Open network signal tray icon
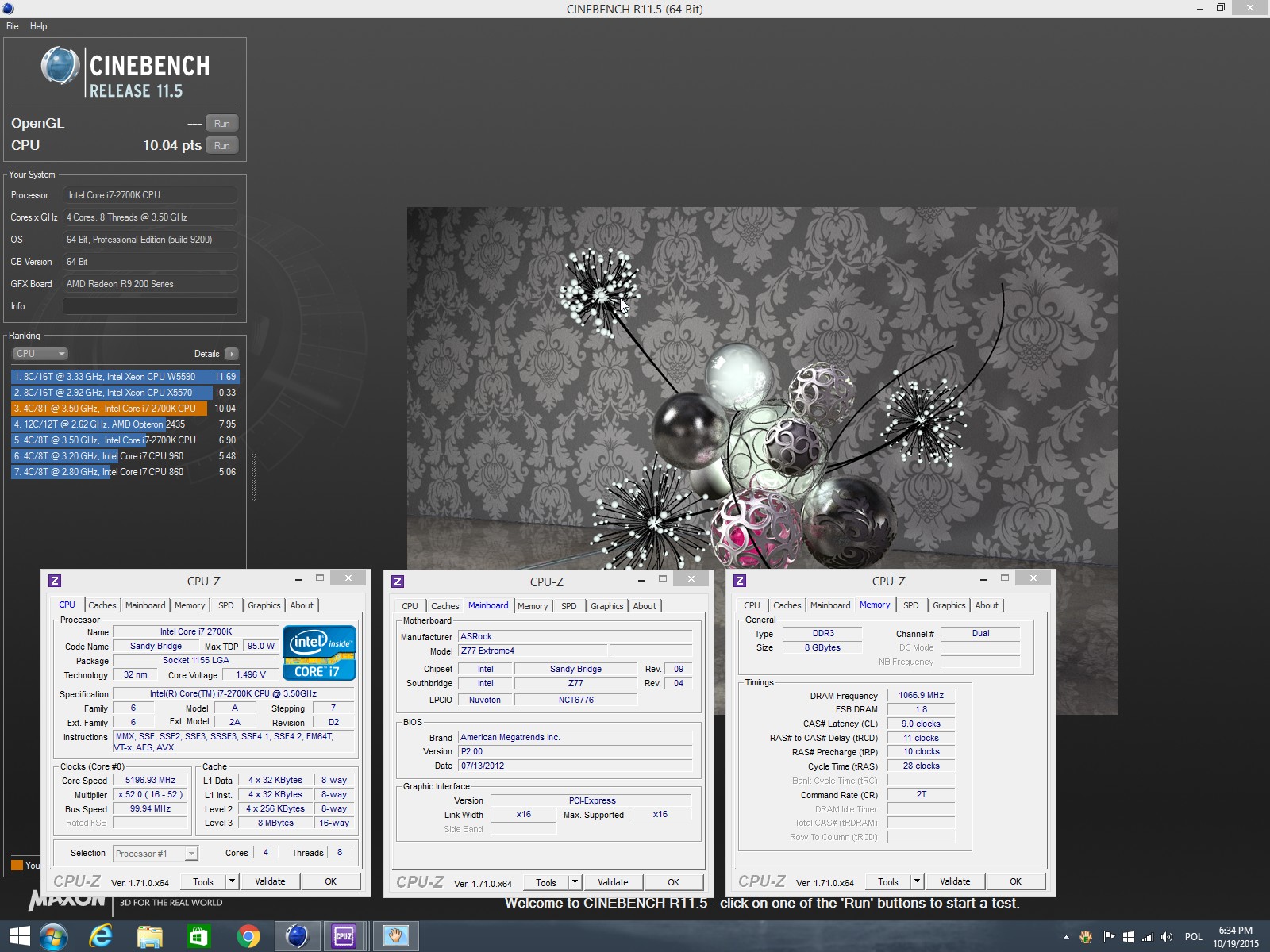Viewport: 1270px width, 952px height. tap(1147, 937)
